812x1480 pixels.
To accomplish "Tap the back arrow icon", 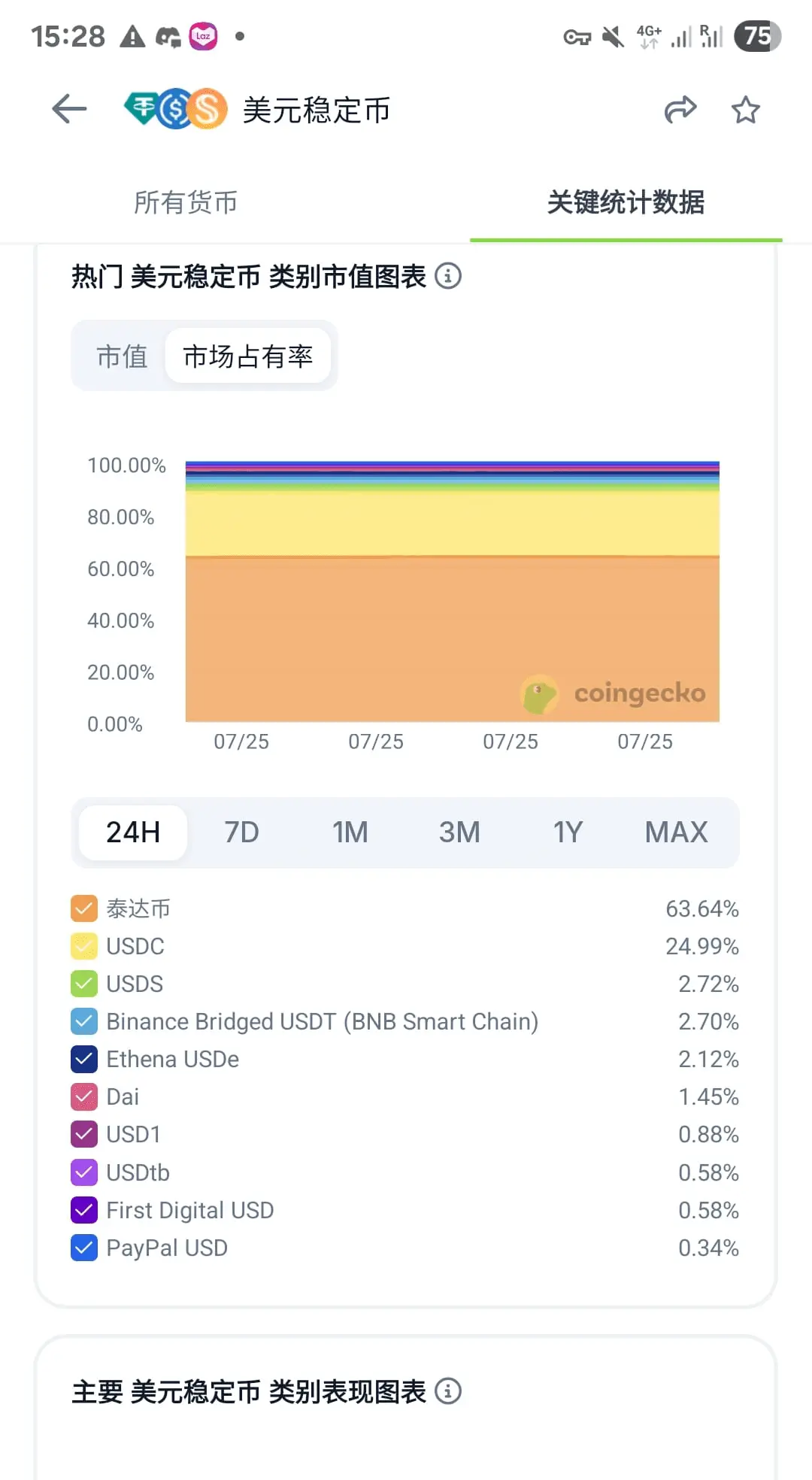I will [x=69, y=110].
